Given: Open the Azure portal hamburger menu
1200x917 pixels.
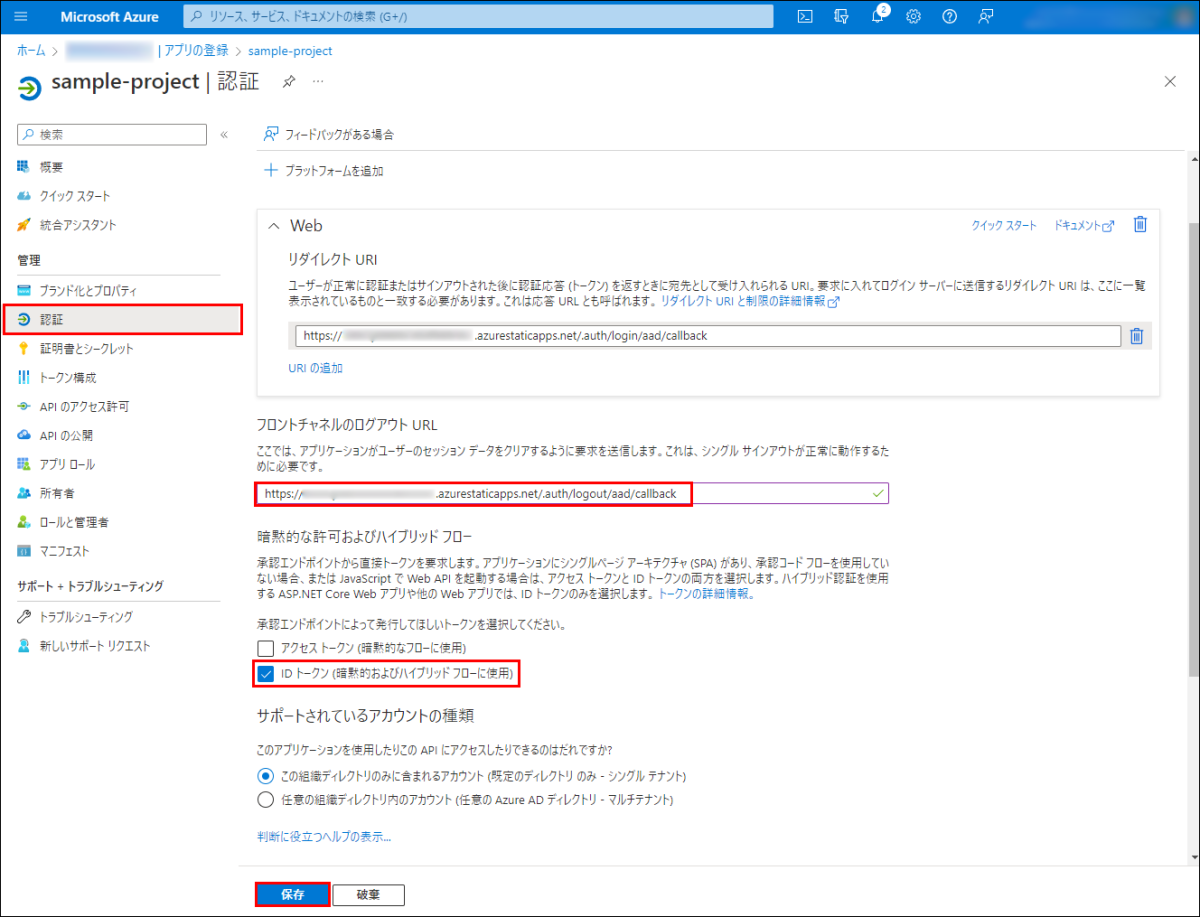Looking at the screenshot, I should (21, 17).
